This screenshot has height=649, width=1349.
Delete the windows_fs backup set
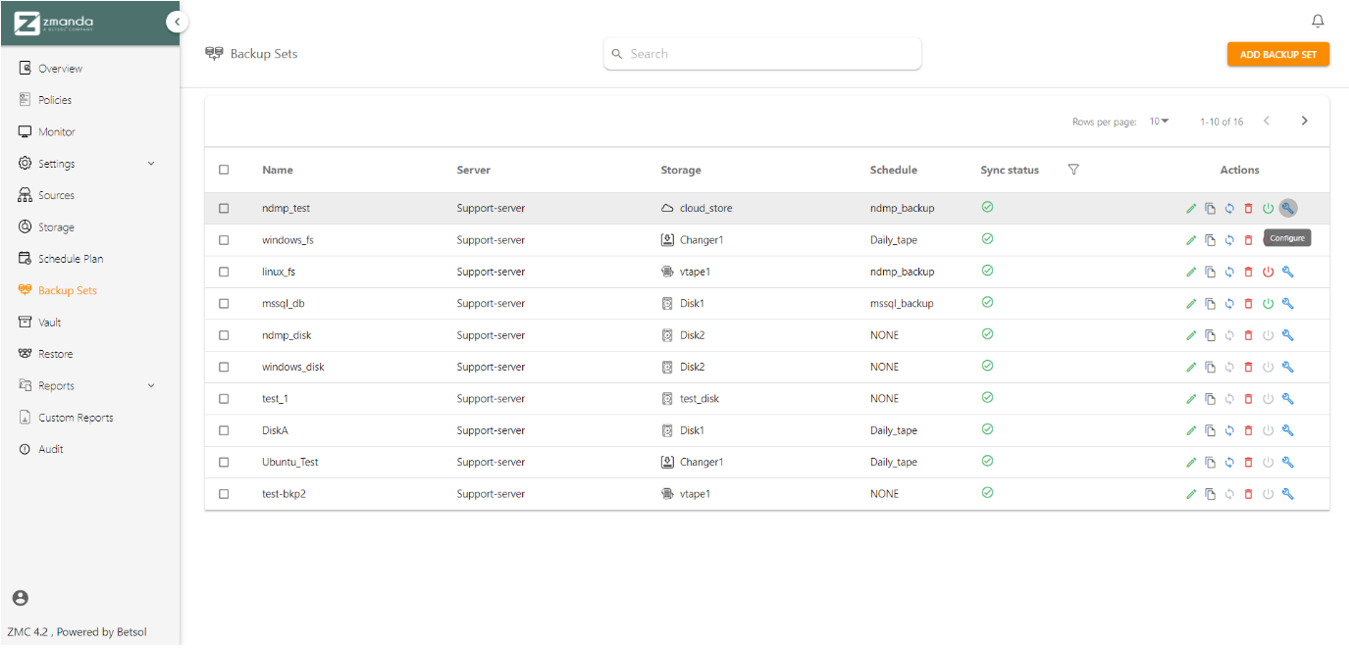(x=1248, y=240)
